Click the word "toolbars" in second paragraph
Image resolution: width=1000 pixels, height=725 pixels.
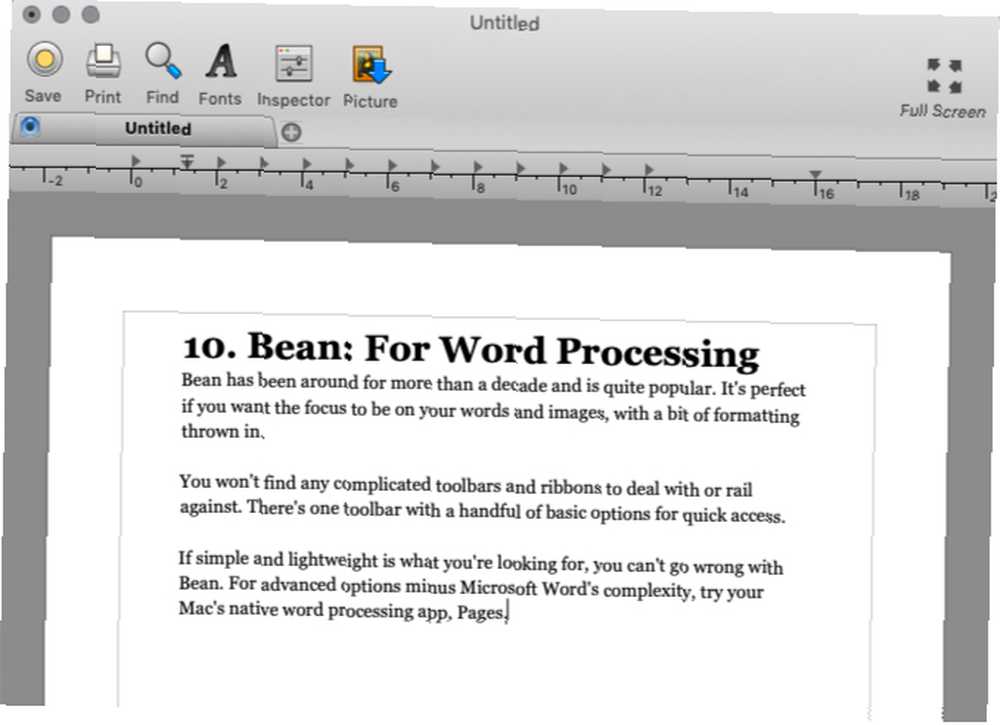(468, 485)
